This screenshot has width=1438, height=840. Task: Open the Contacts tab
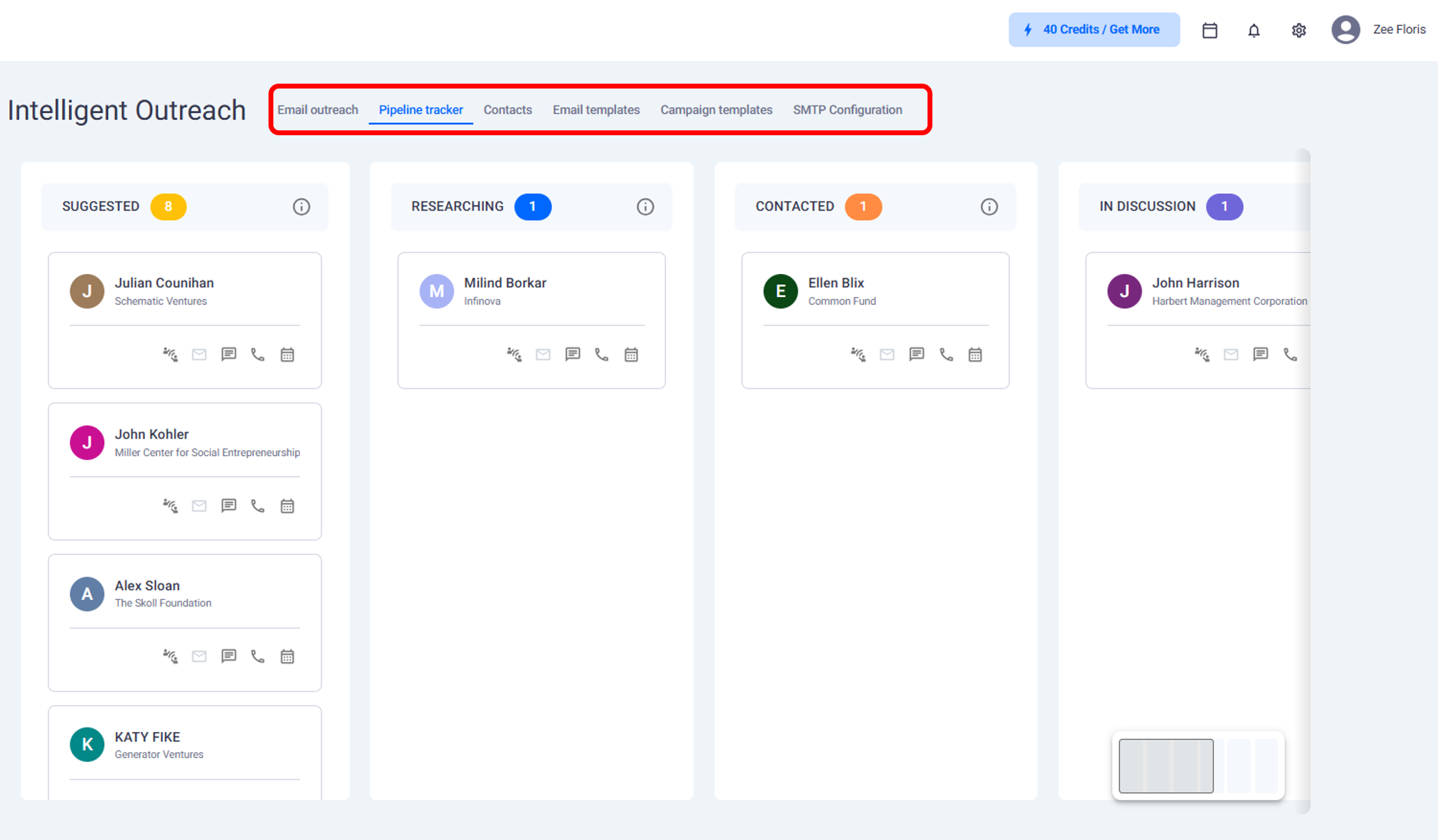click(508, 110)
